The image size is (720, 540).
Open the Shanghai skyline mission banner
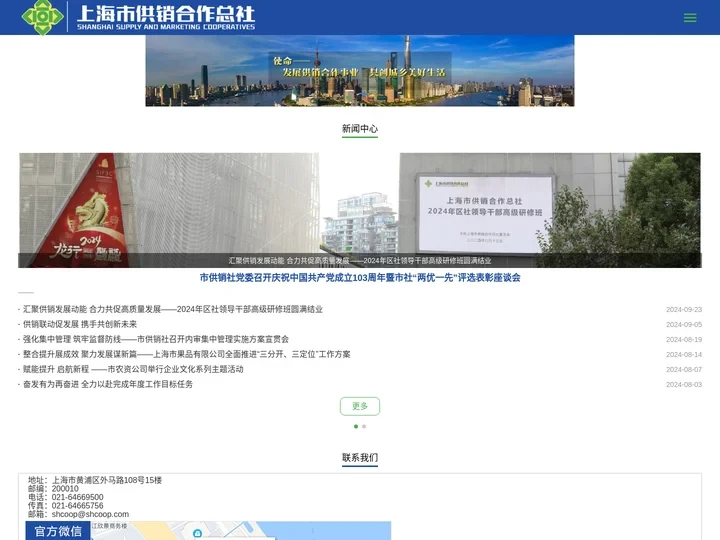click(x=360, y=71)
